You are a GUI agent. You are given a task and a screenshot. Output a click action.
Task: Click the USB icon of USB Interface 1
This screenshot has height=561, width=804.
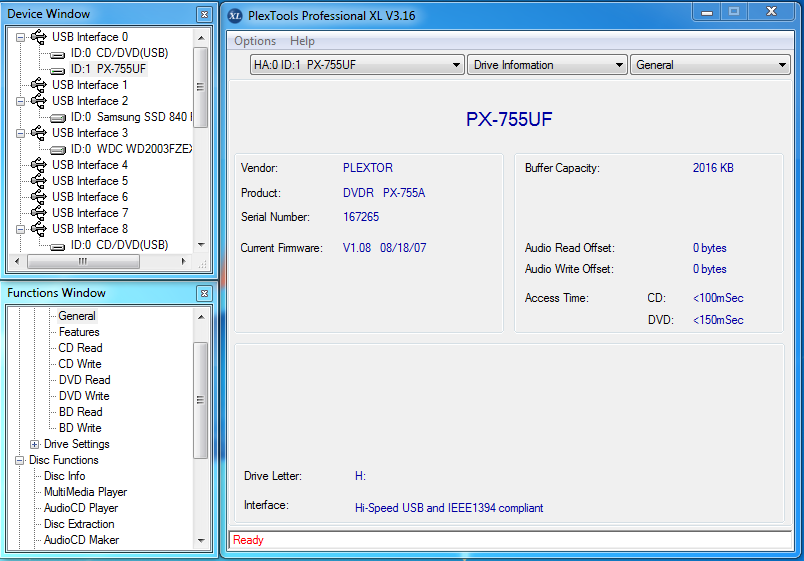pos(38,85)
